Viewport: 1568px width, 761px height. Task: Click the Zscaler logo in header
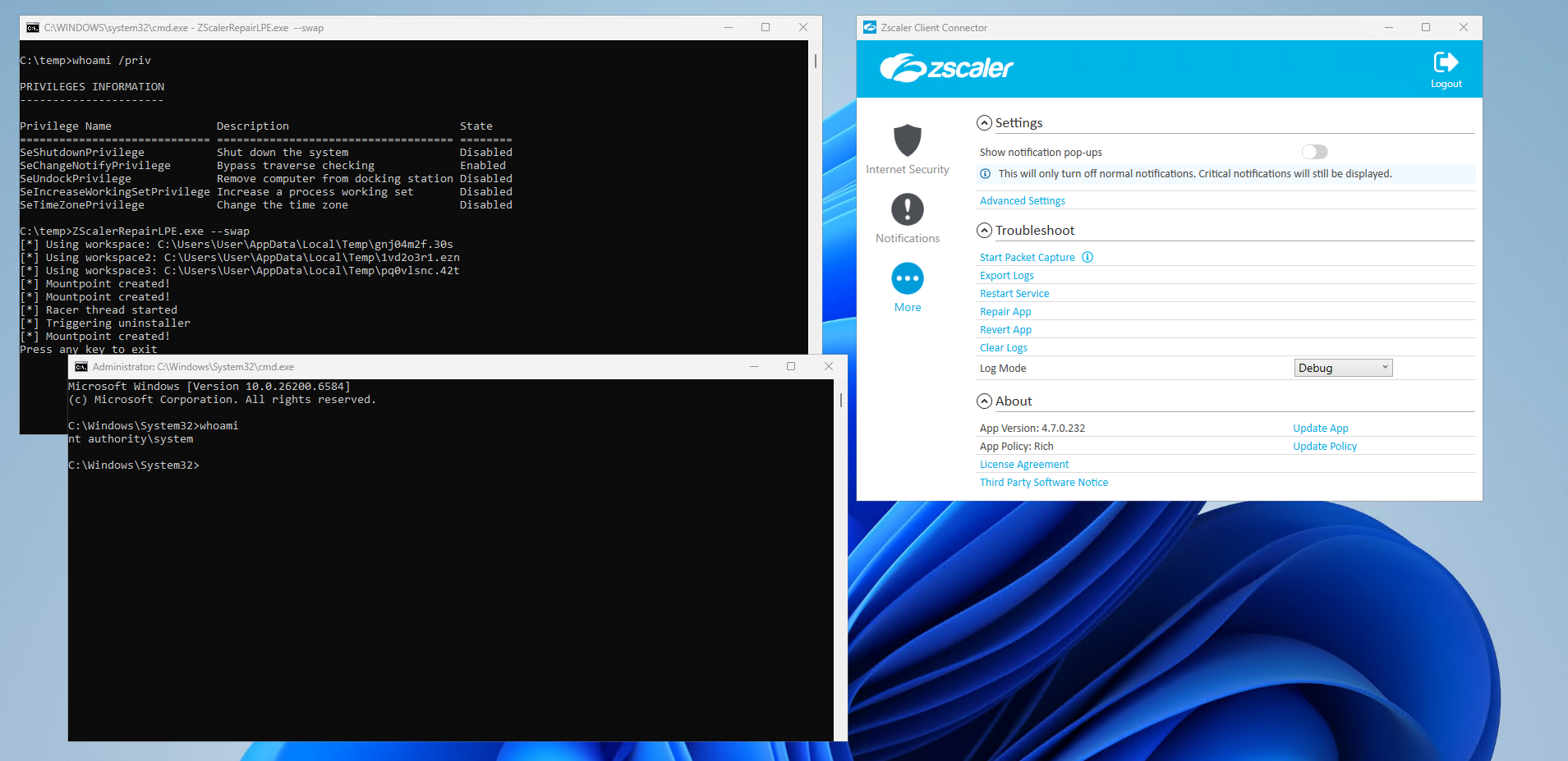click(x=946, y=68)
